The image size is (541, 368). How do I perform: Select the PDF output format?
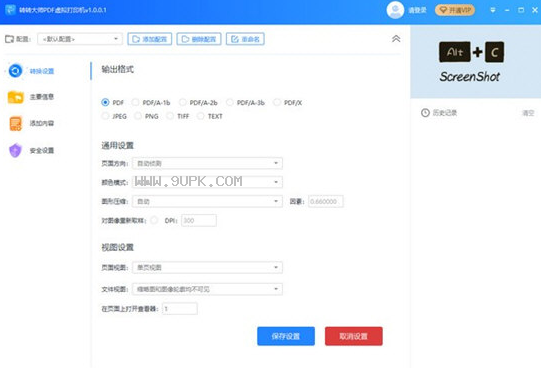point(105,102)
